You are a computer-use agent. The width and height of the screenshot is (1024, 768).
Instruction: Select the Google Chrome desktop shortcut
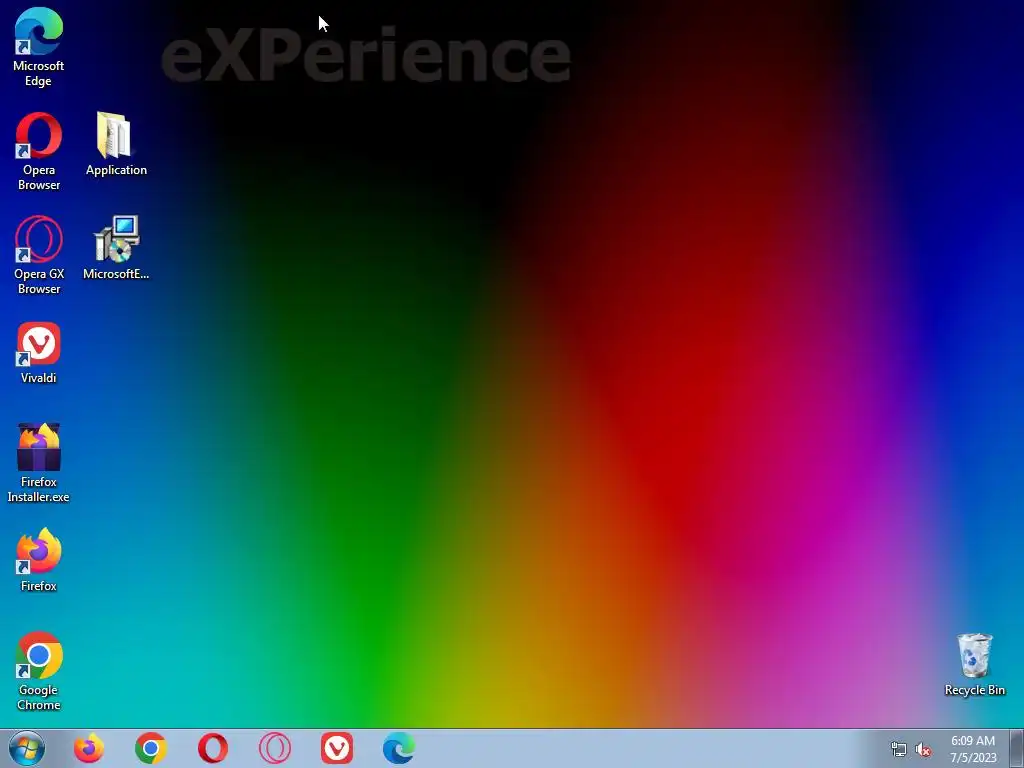coord(39,671)
